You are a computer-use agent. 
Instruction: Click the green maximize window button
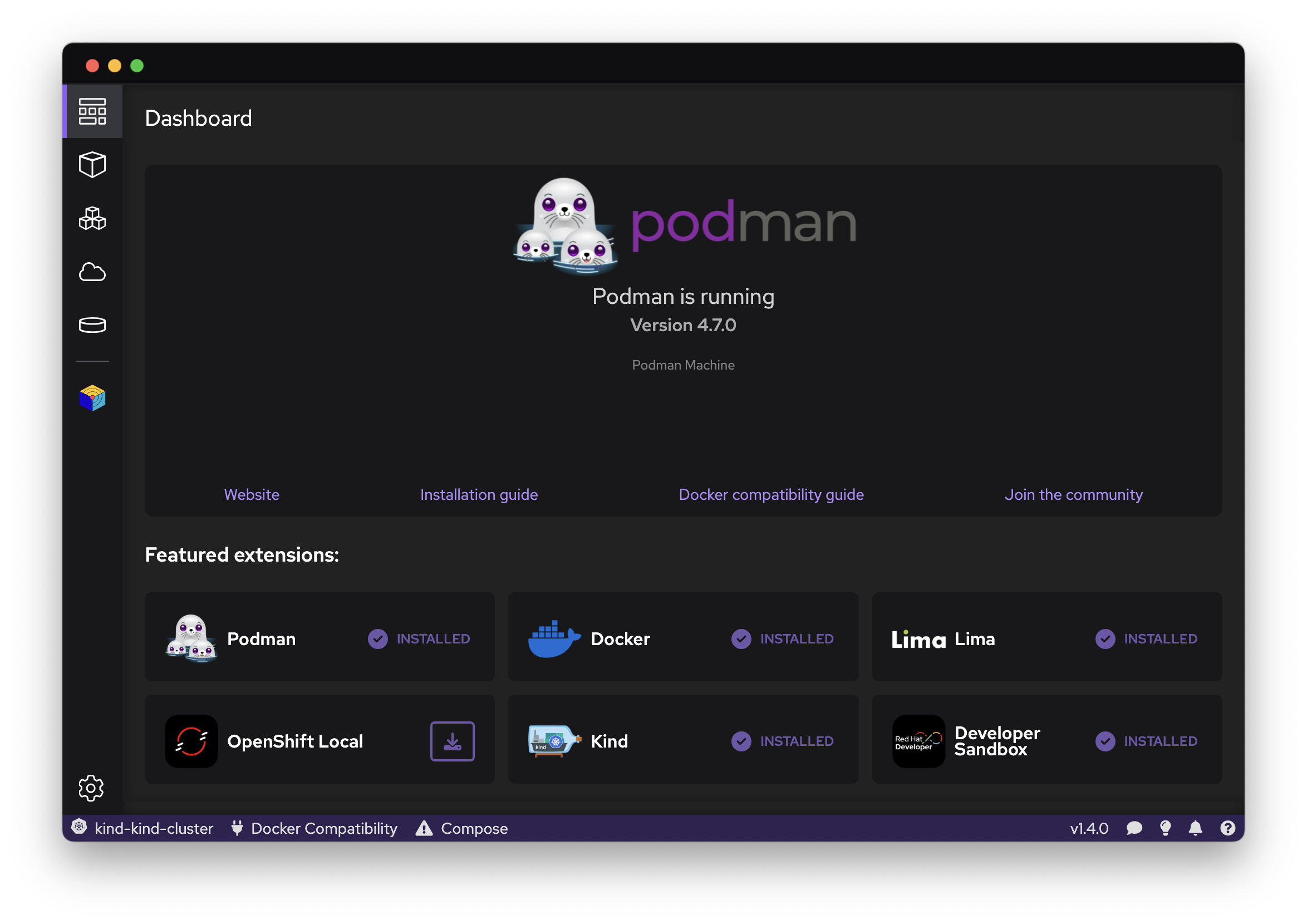click(136, 66)
